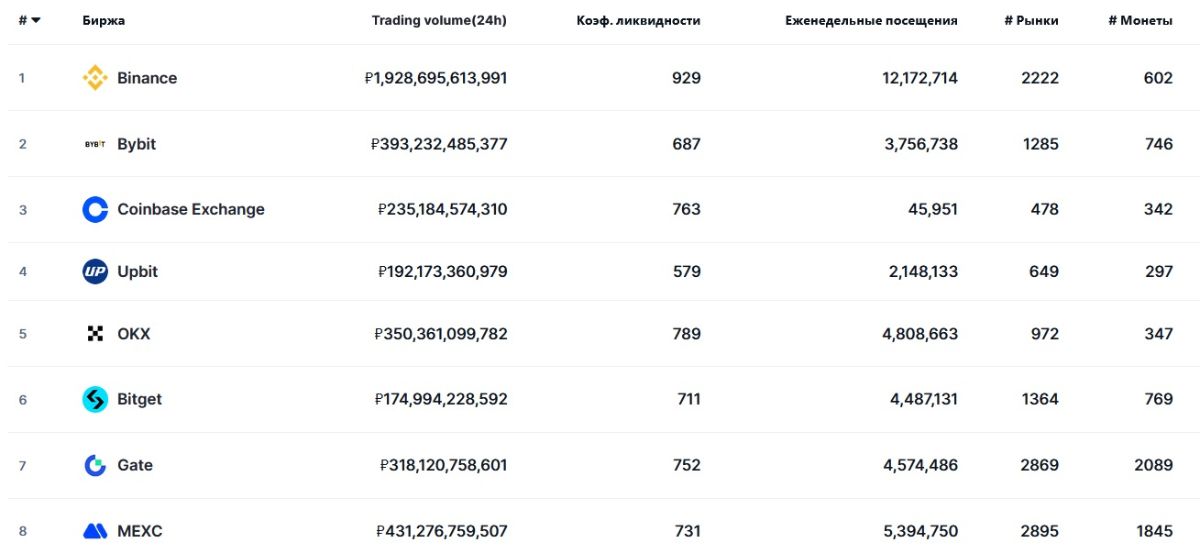Screen dimensions: 1200x554
Task: Click the Bybit logo icon
Action: point(95,144)
